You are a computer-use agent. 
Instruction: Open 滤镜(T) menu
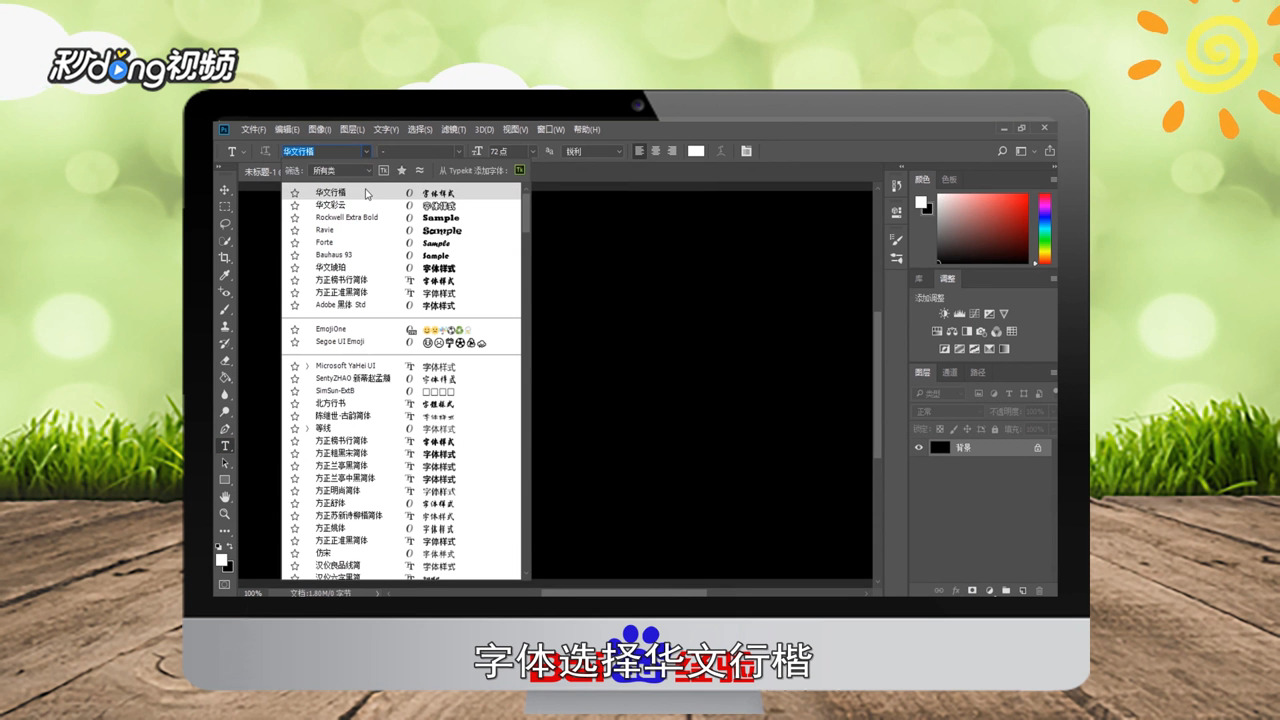click(453, 129)
